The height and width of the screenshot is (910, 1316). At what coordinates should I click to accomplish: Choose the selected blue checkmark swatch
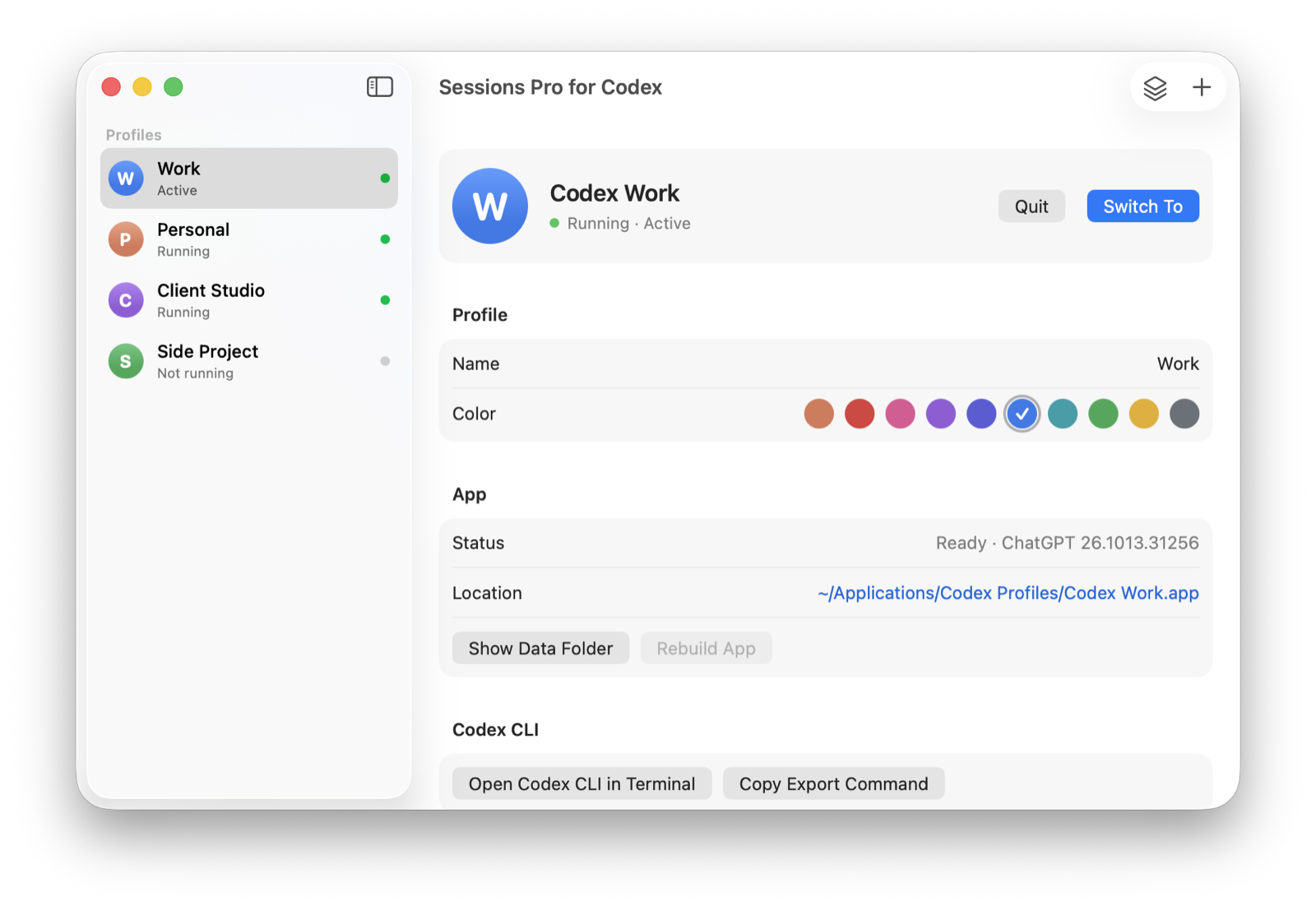point(1022,414)
